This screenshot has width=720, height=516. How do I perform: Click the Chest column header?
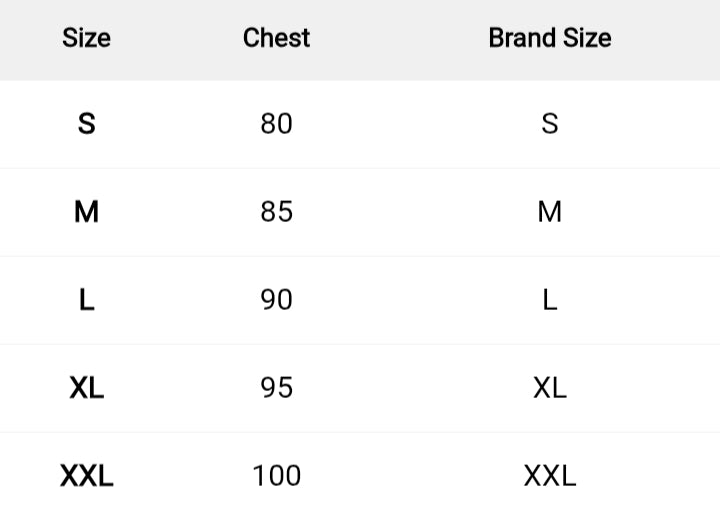tap(276, 38)
